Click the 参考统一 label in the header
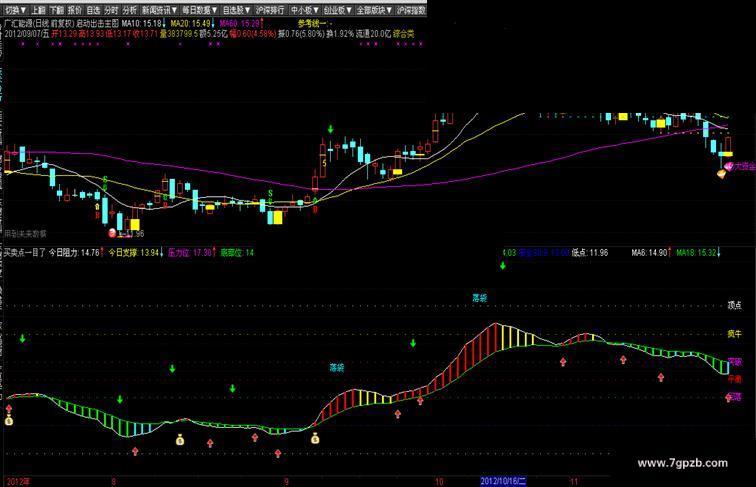Image resolution: width=756 pixels, height=487 pixels. pyautogui.click(x=312, y=23)
